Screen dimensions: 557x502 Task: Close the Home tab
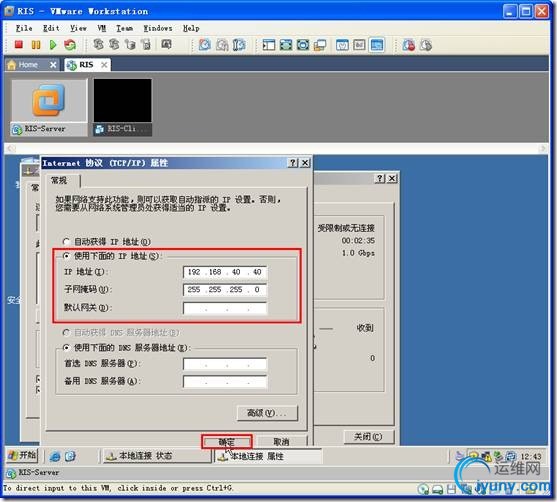tap(53, 65)
